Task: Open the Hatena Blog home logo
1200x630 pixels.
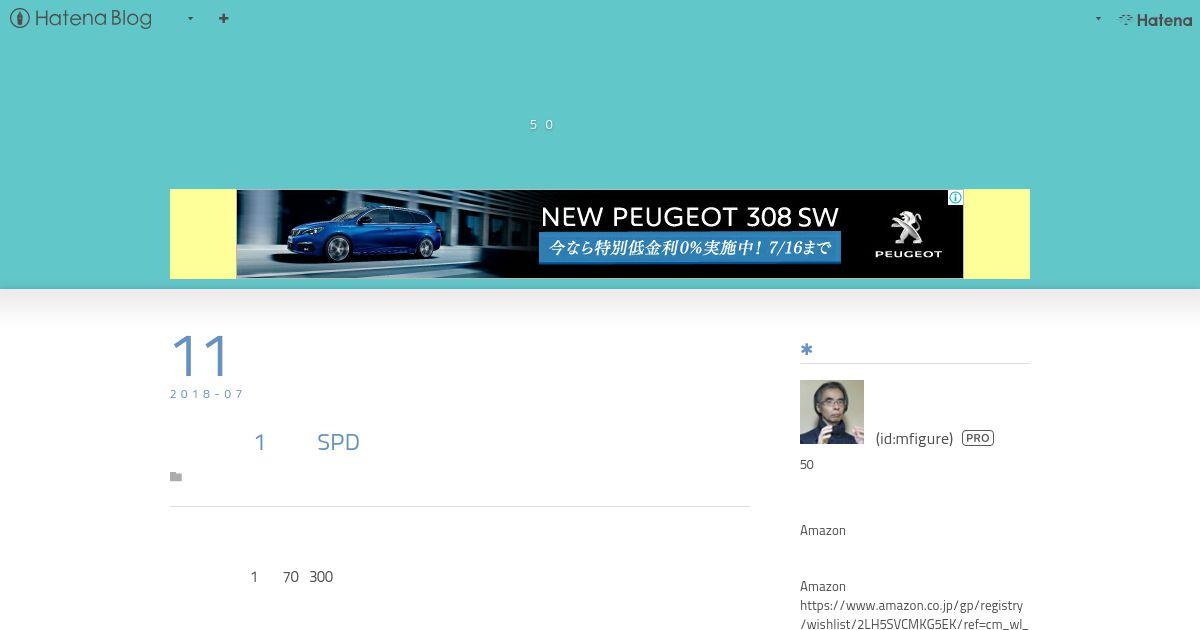Action: pyautogui.click(x=81, y=18)
